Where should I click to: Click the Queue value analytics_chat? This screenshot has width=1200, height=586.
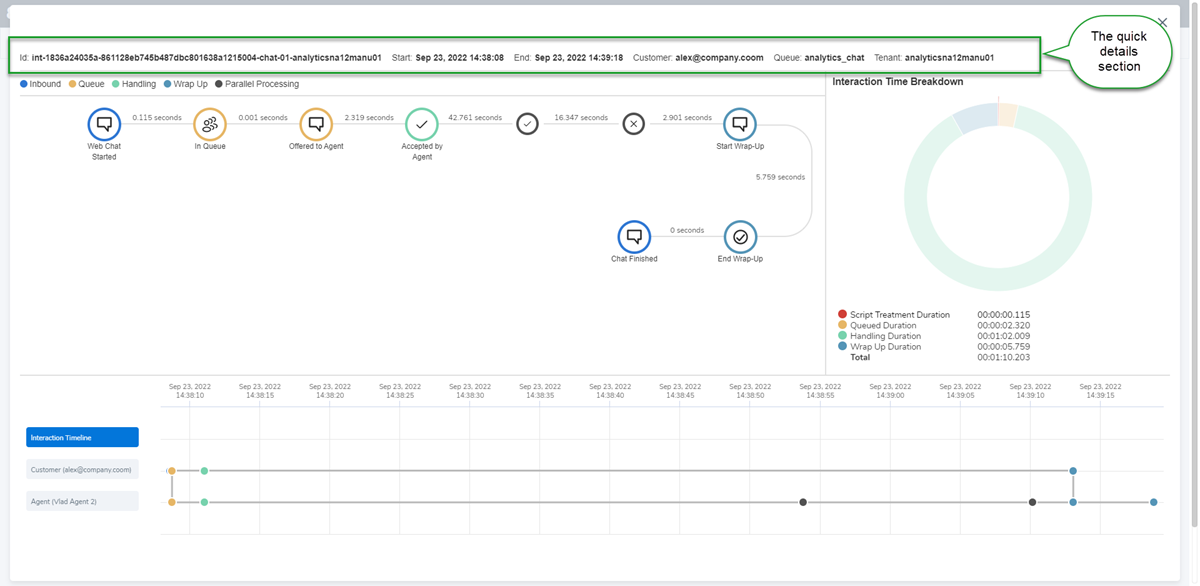click(834, 58)
